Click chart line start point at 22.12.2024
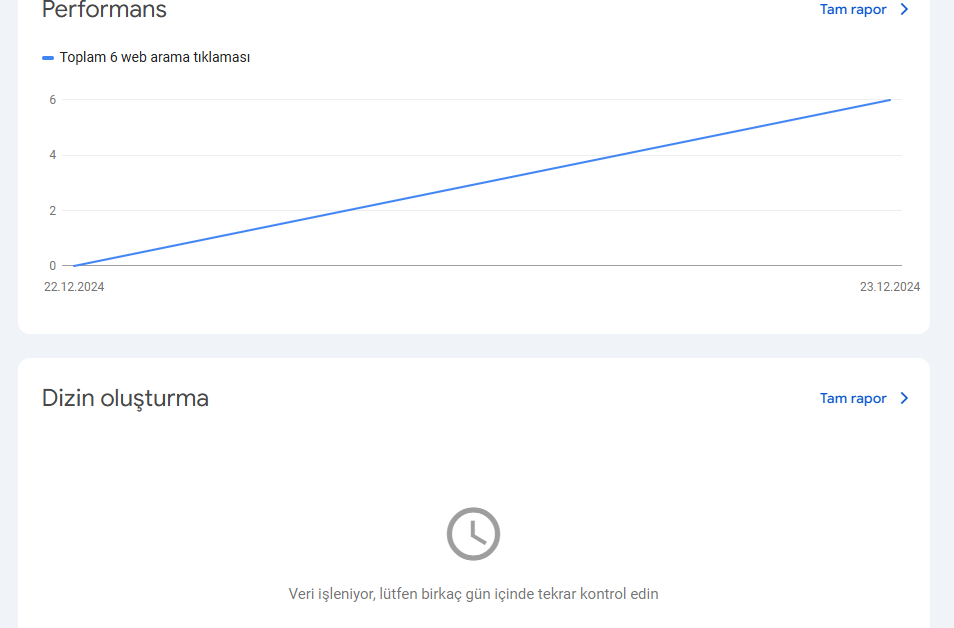 click(x=74, y=265)
